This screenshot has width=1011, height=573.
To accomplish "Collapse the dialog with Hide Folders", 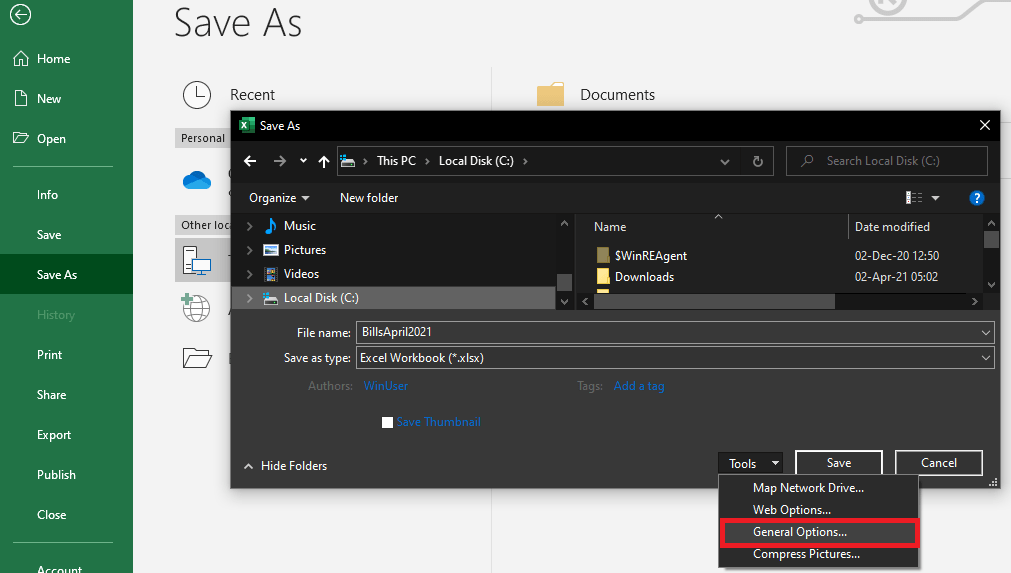I will click(x=285, y=466).
